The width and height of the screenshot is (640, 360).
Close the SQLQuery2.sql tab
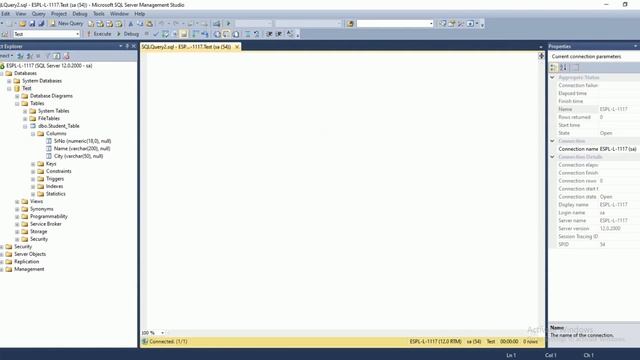tap(237, 47)
